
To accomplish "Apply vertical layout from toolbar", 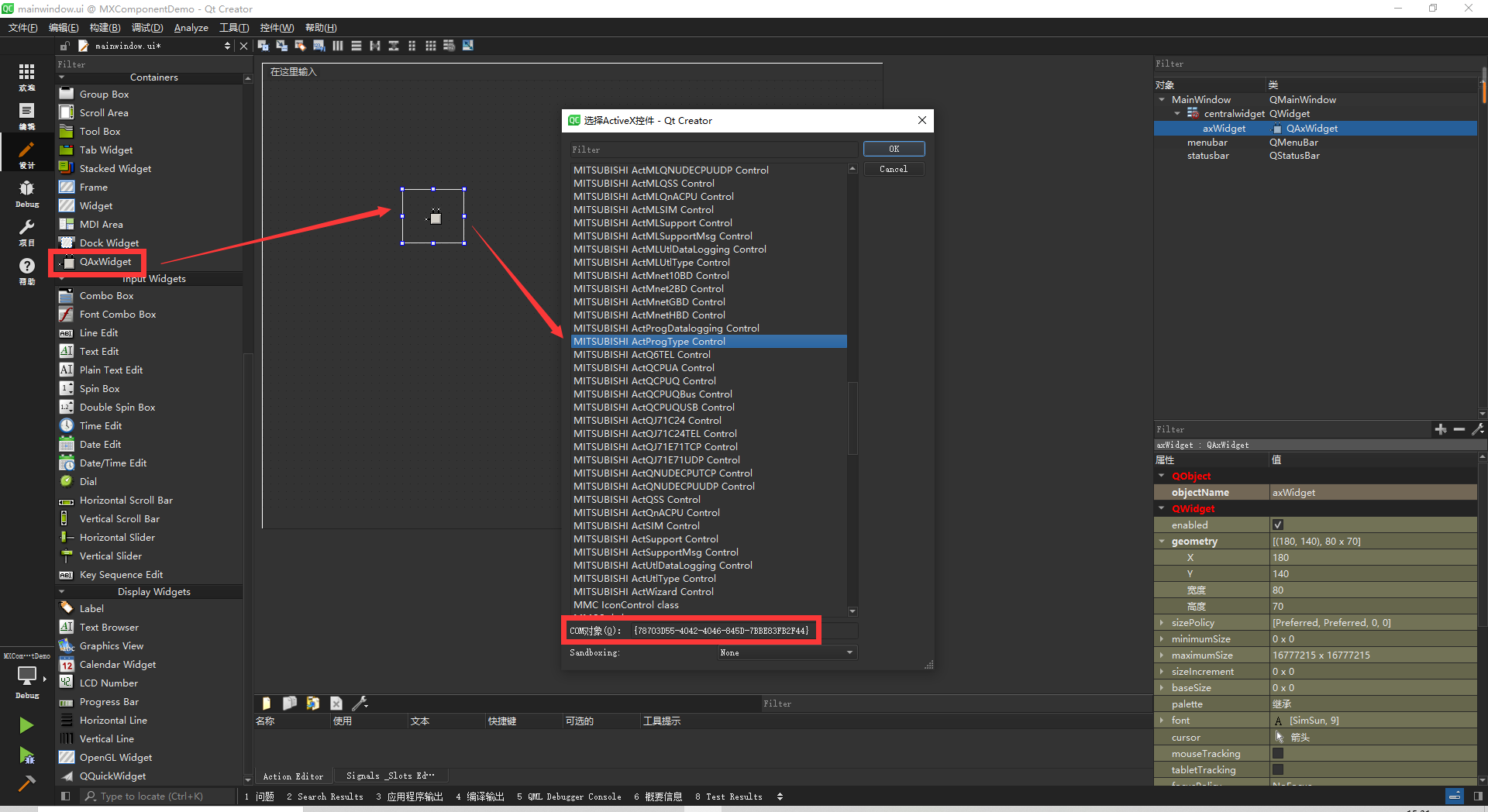I will 356,46.
